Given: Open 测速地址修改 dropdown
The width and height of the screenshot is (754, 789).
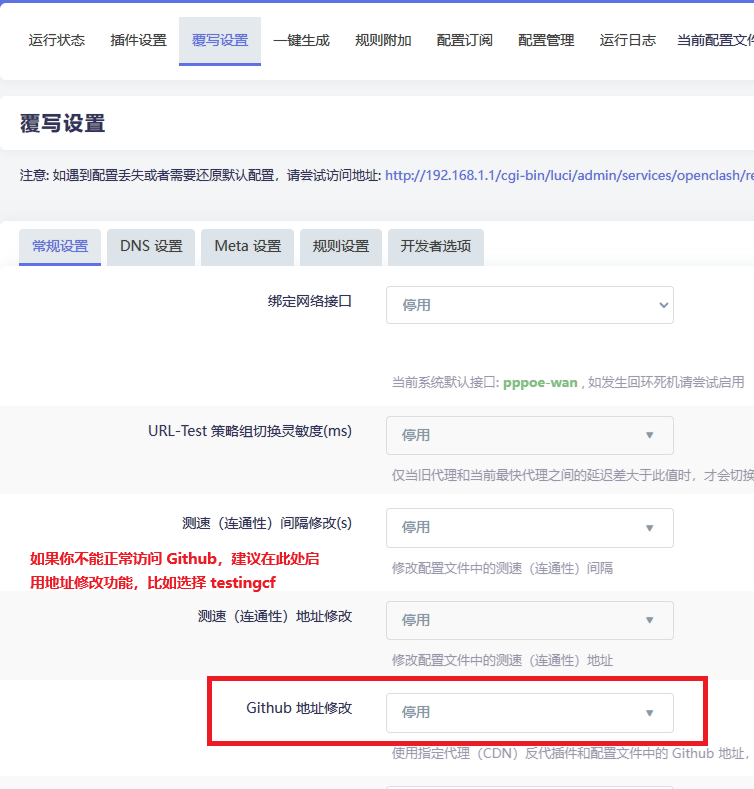Looking at the screenshot, I should point(529,620).
